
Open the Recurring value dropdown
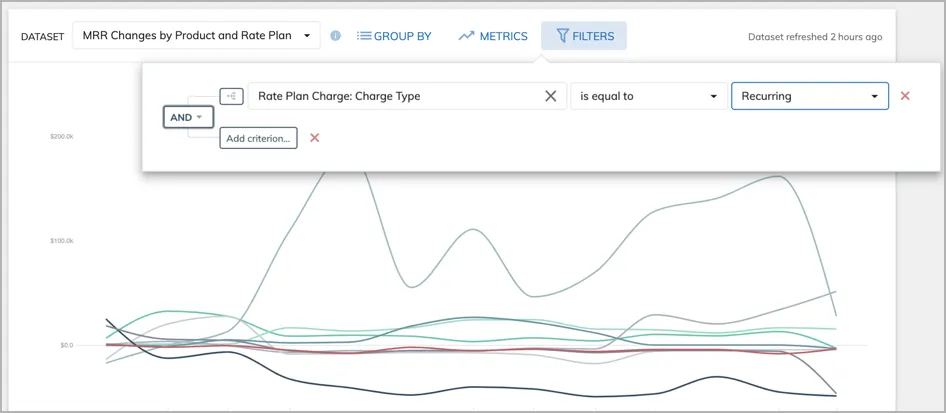(810, 96)
